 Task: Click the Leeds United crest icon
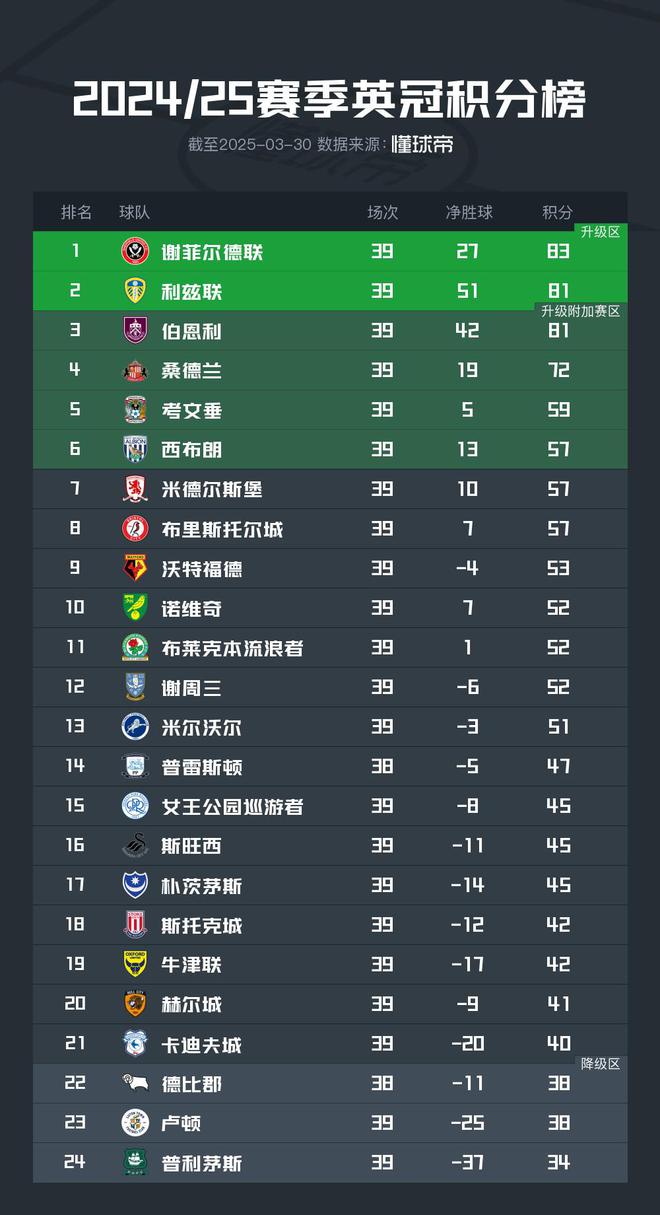click(135, 291)
